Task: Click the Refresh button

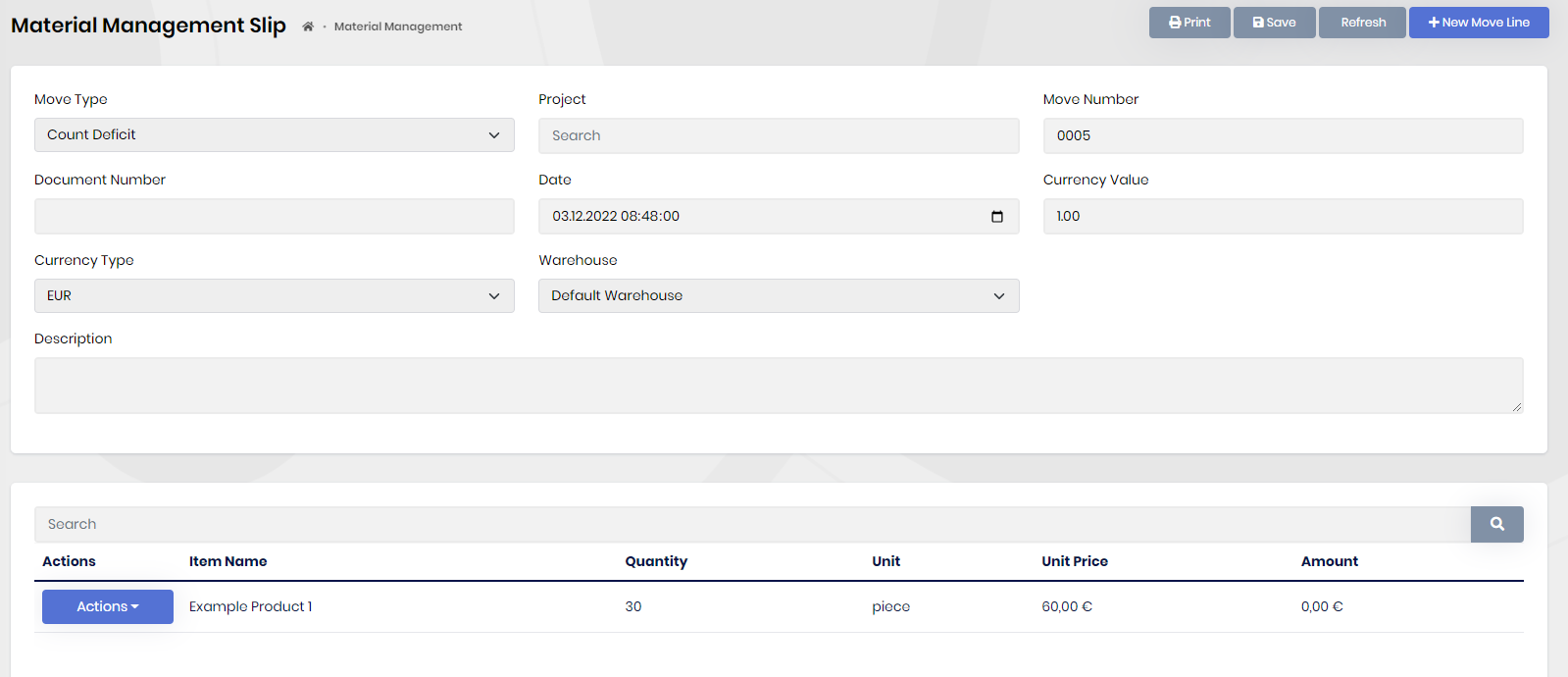Action: click(1362, 23)
